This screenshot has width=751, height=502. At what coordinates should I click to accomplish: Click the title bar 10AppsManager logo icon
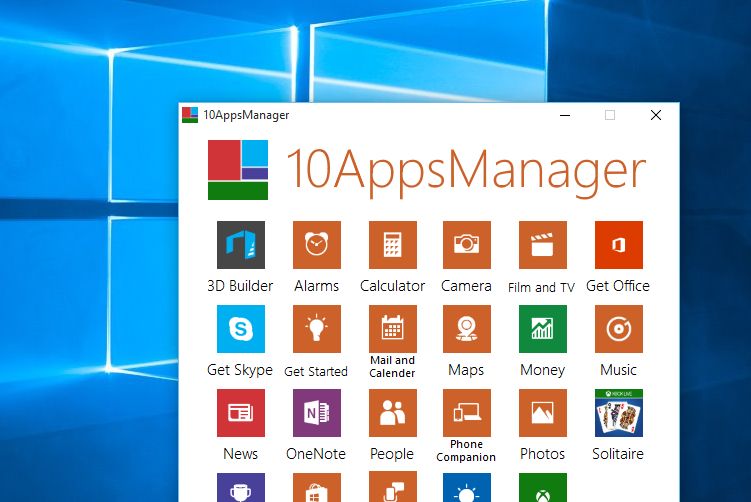coord(190,115)
